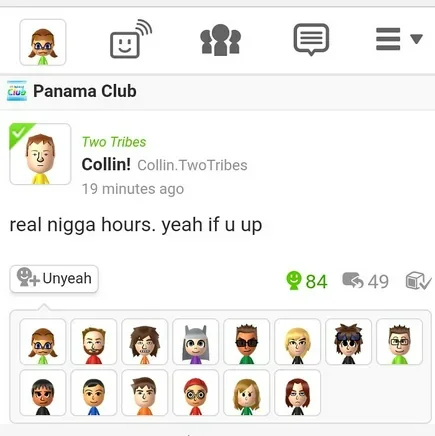
Task: Open the Two Tribes developer link
Action: (x=114, y=142)
